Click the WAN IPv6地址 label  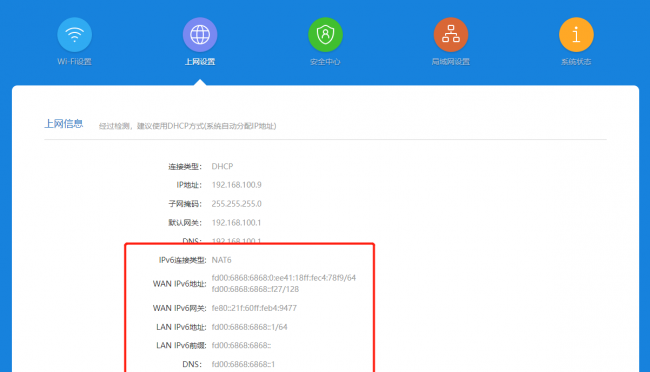179,284
